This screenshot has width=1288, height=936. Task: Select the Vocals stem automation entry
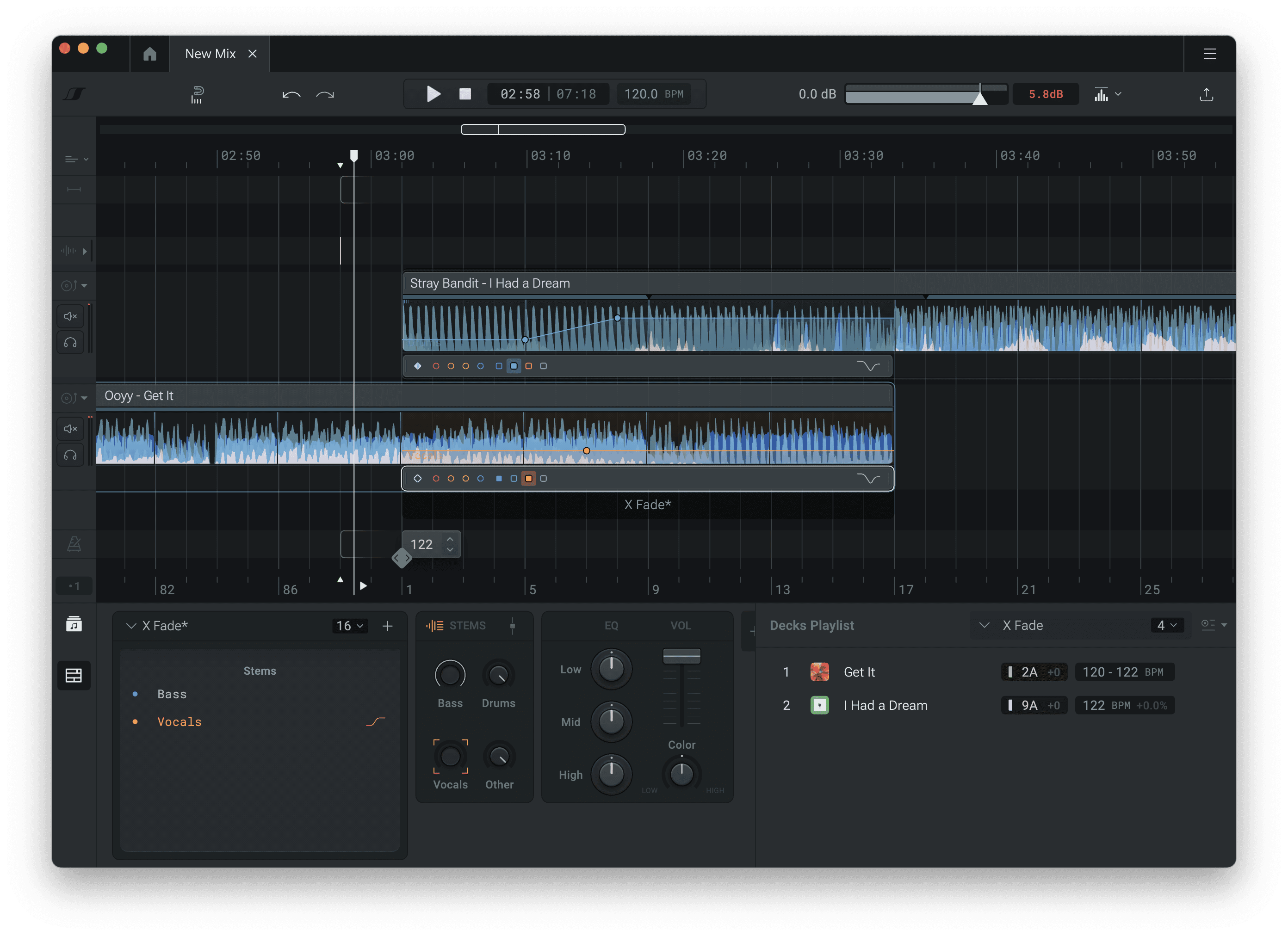[180, 721]
